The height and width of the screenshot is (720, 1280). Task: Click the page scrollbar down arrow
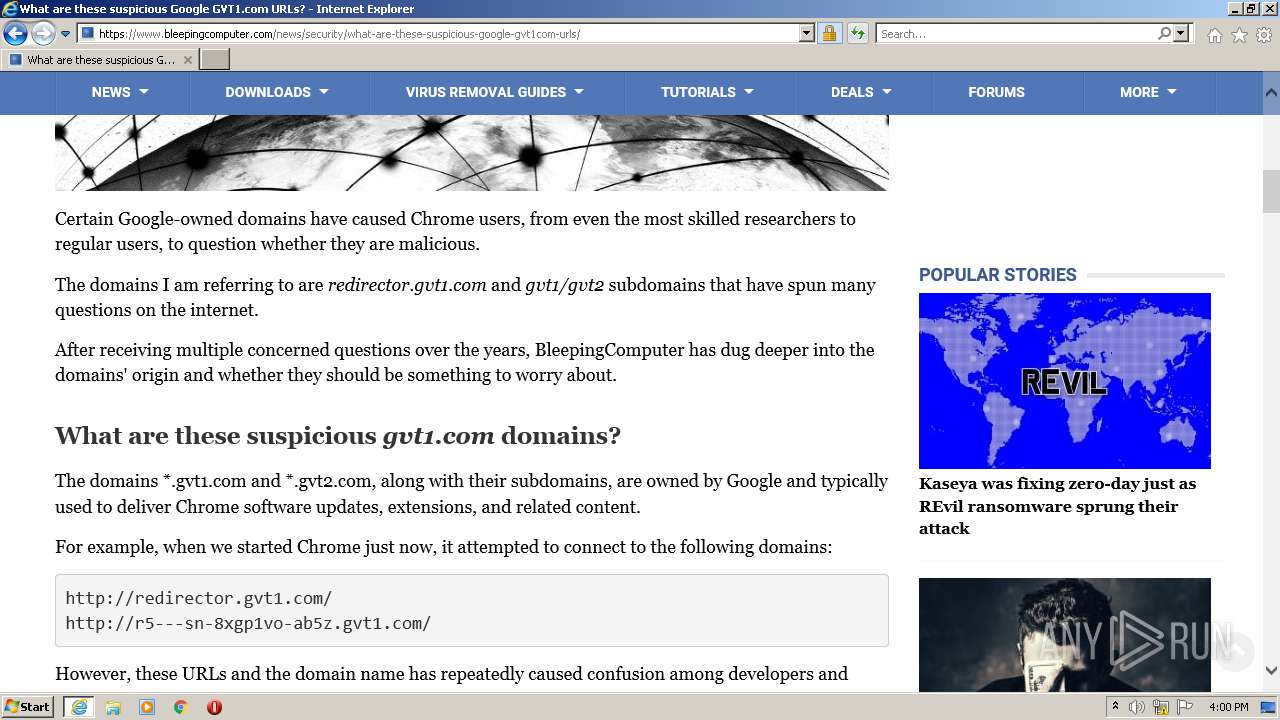1271,671
